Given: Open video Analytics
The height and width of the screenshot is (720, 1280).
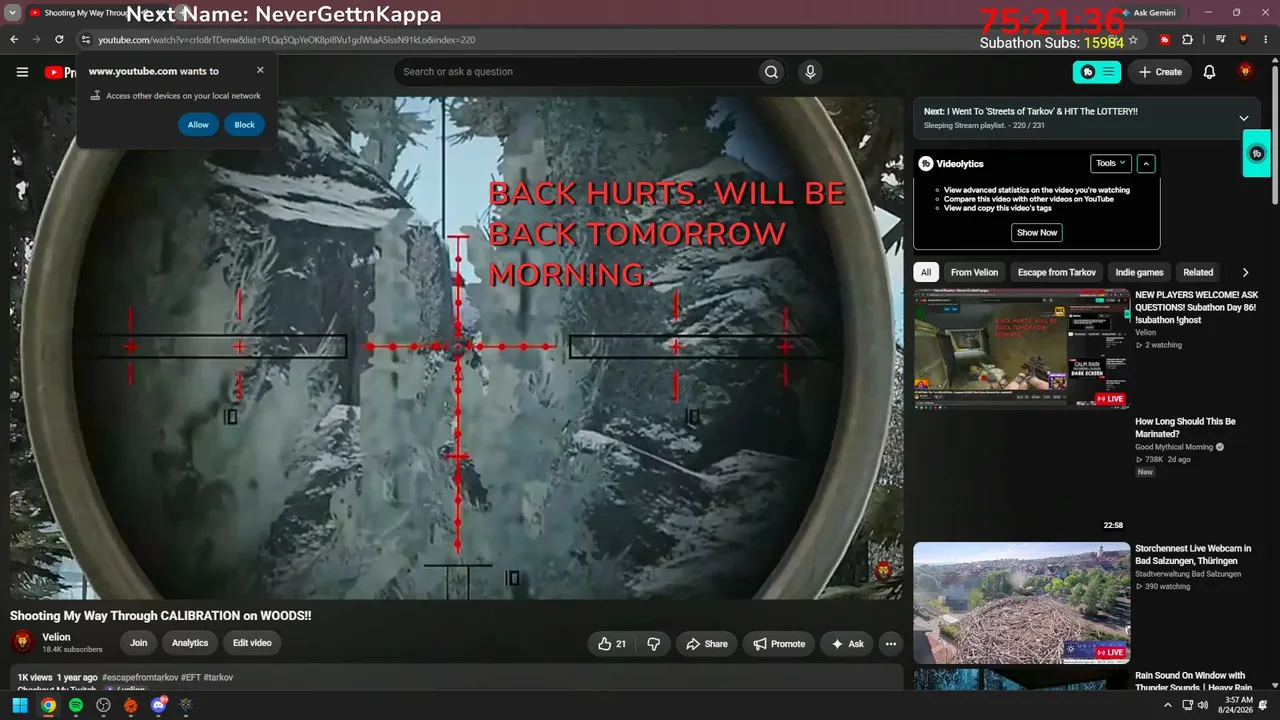Looking at the screenshot, I should (190, 643).
